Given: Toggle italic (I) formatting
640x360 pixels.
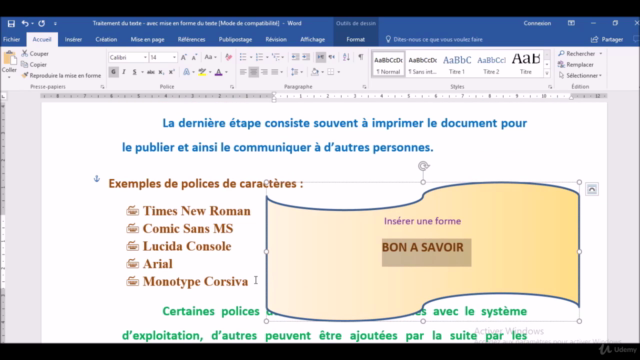Looking at the screenshot, I should point(124,72).
